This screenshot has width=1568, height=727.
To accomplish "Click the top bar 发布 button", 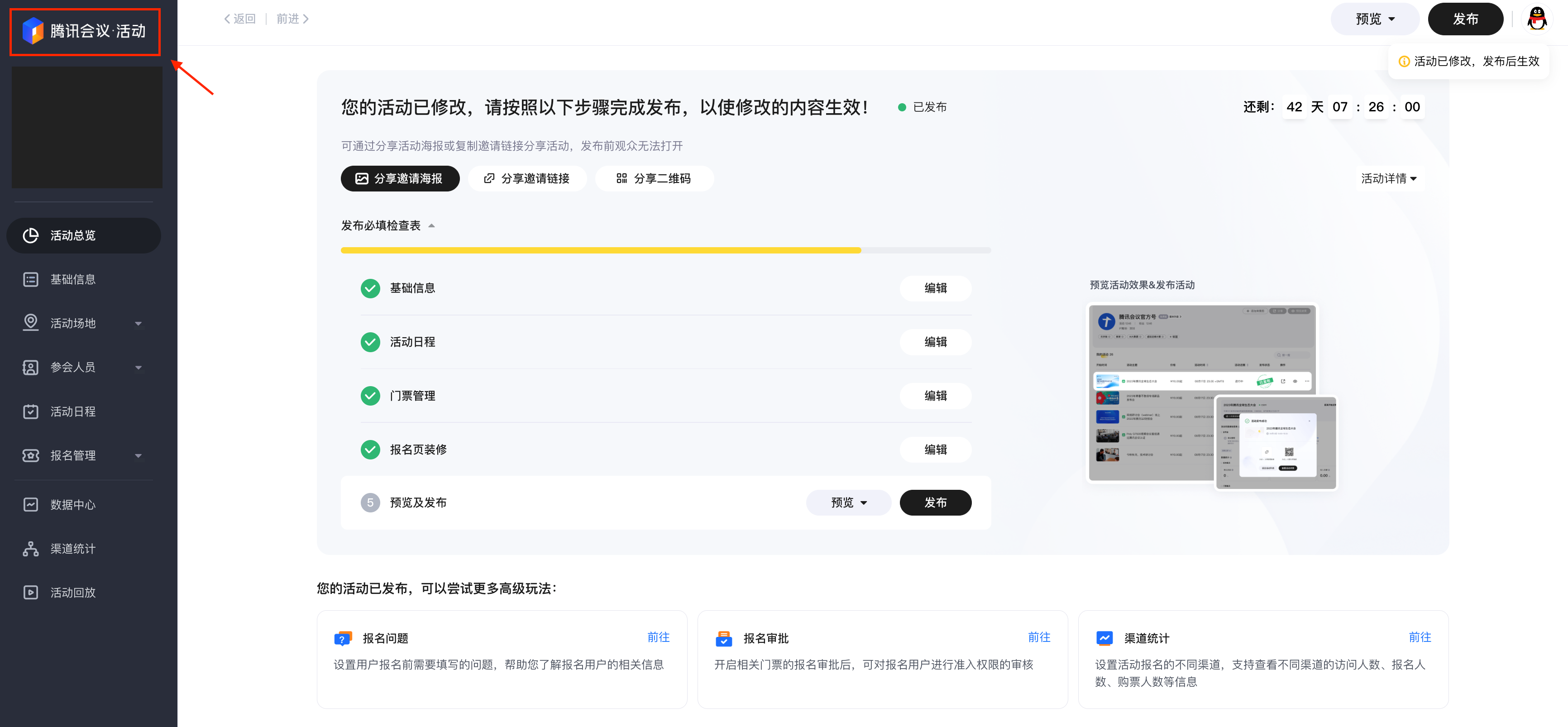I will [1465, 19].
